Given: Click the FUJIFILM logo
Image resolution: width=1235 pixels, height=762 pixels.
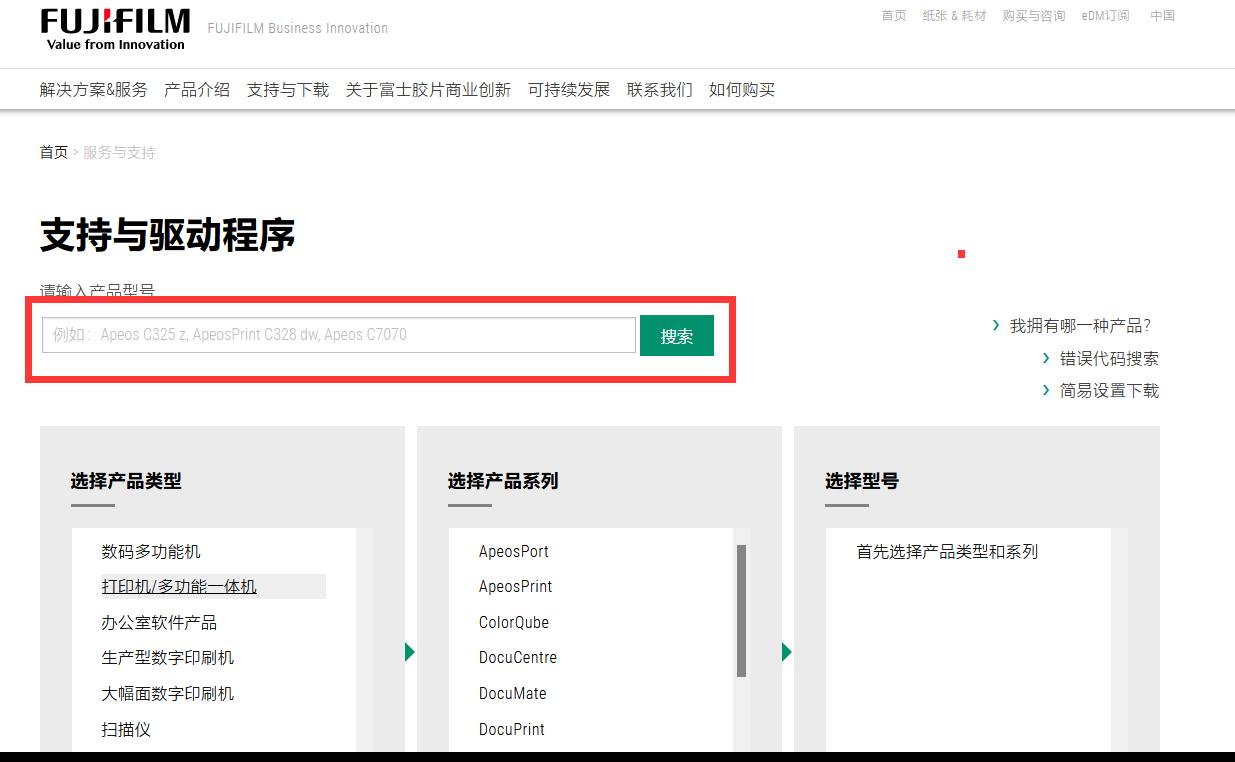Looking at the screenshot, I should coord(113,27).
